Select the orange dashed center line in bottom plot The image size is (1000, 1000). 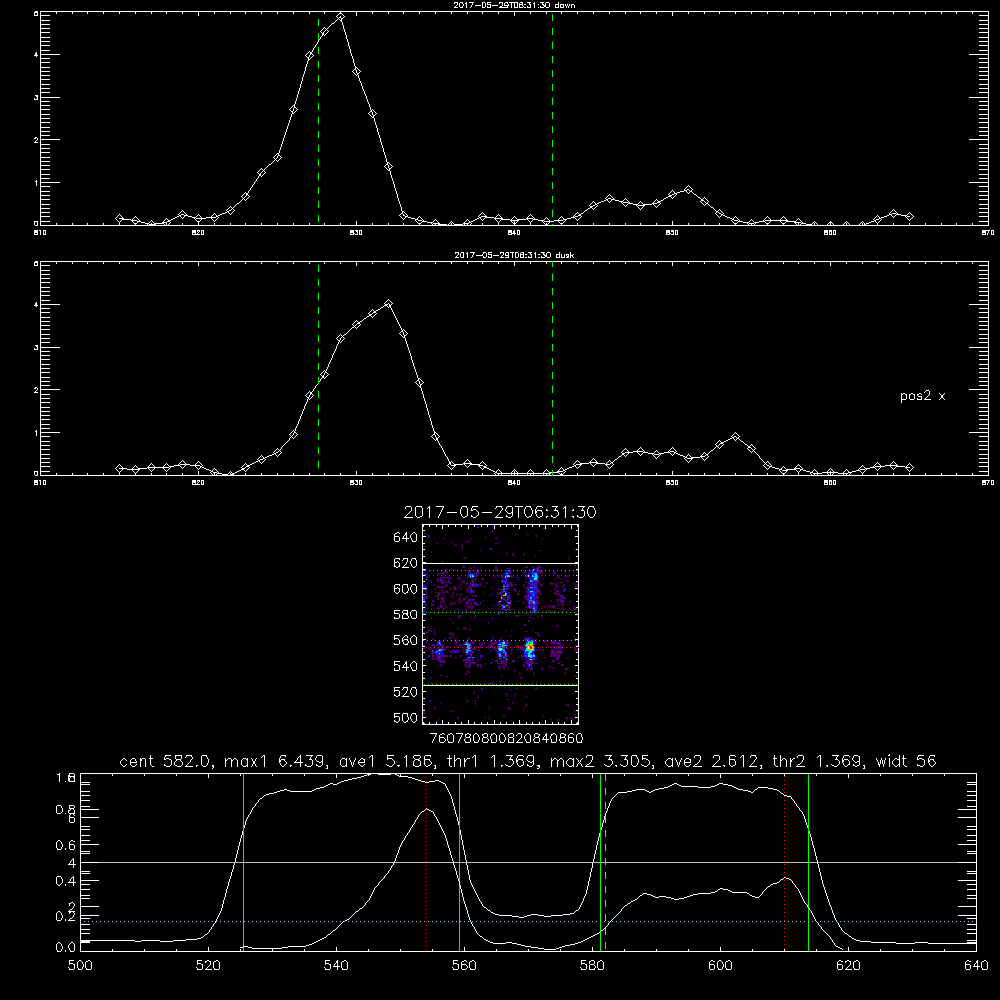(x=605, y=862)
